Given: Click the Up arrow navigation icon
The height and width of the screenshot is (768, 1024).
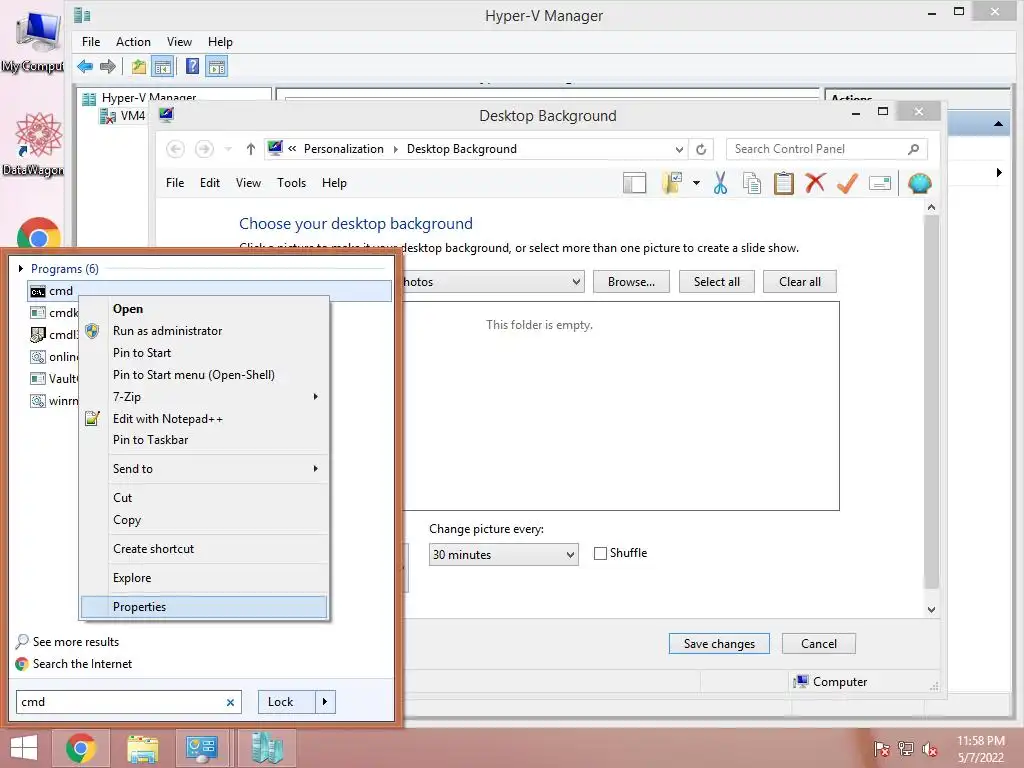Looking at the screenshot, I should point(251,149).
